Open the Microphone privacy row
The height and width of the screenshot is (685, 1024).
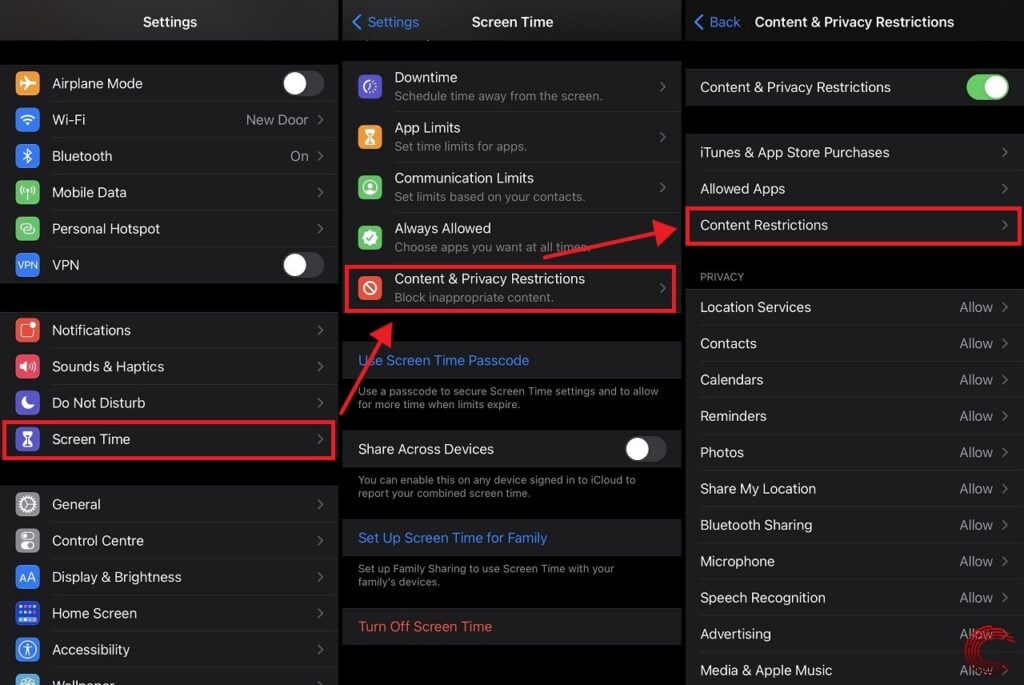tap(854, 562)
